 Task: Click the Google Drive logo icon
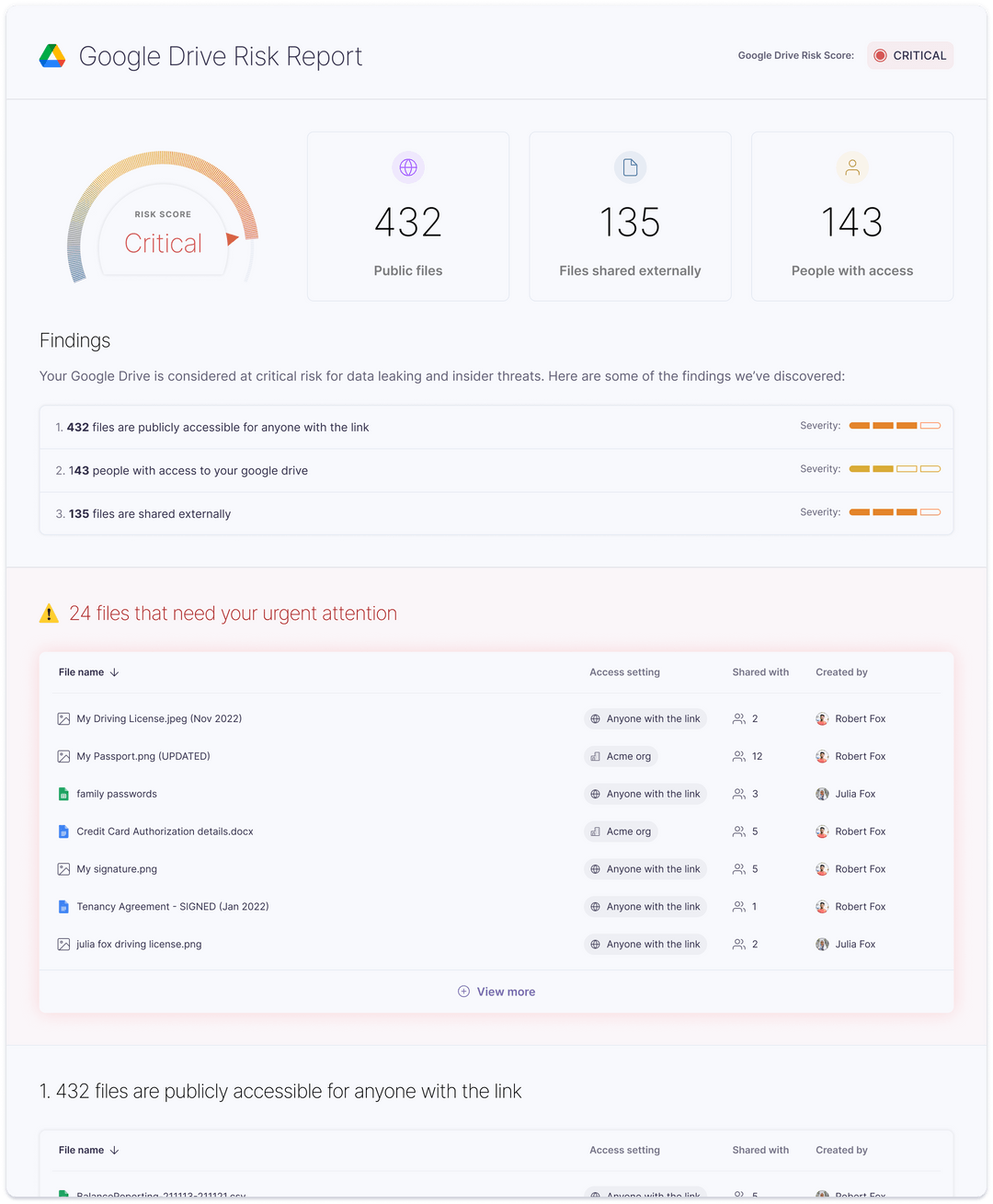pyautogui.click(x=52, y=56)
